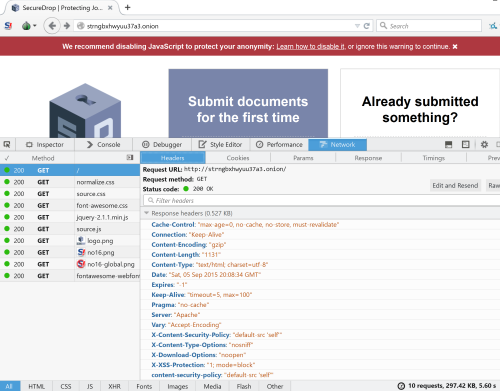Open the Tor button dropdown arrow
This screenshot has height=391, width=500.
coord(35,26)
